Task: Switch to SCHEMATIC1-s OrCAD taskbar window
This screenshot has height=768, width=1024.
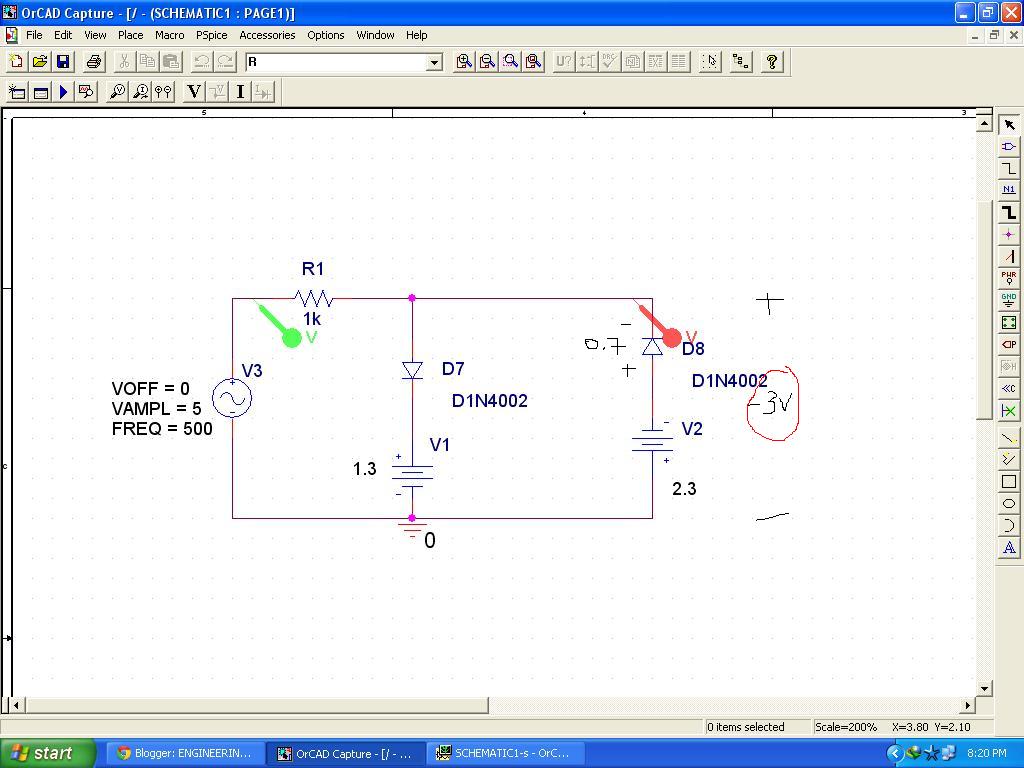Action: [x=505, y=753]
